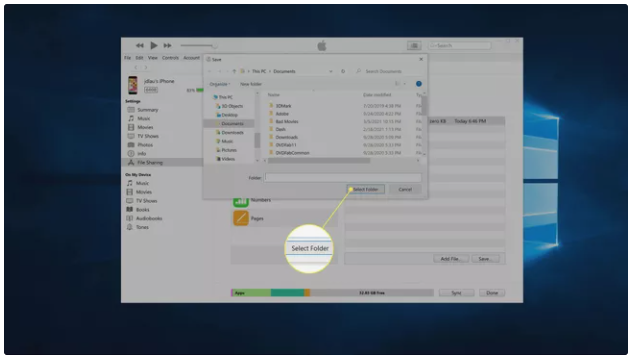The image size is (633, 361).
Task: Click the Save button in iTunes
Action: (x=485, y=259)
